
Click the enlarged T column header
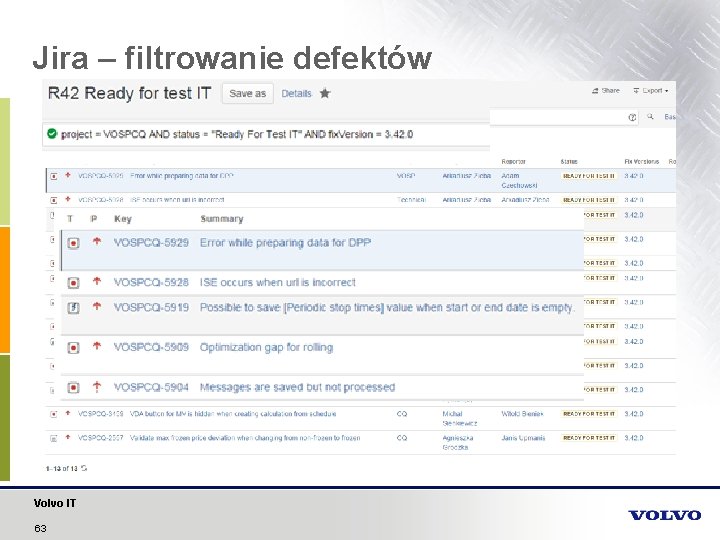point(70,219)
